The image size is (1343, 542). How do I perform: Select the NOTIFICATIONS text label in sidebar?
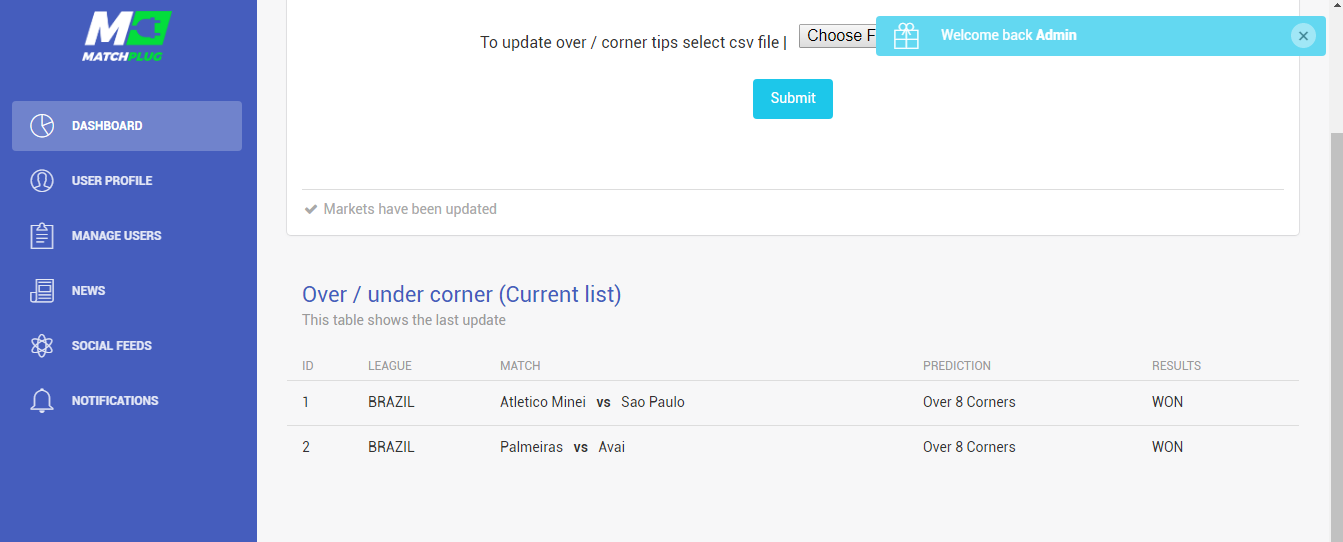(115, 401)
